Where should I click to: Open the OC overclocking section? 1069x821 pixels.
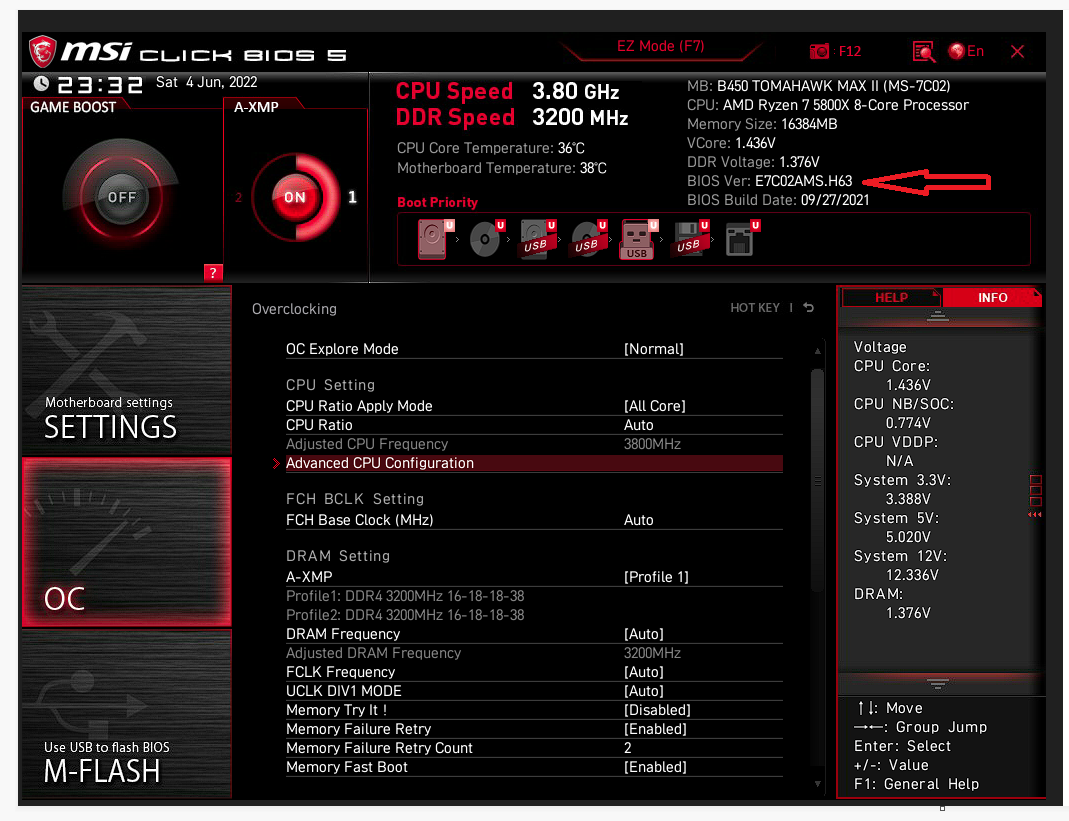(127, 542)
